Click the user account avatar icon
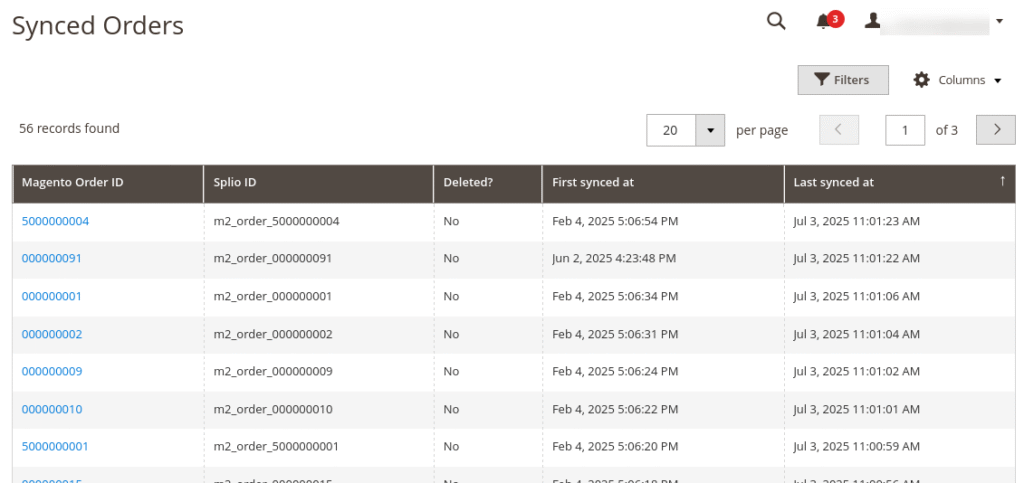The image size is (1024, 483). pos(873,21)
